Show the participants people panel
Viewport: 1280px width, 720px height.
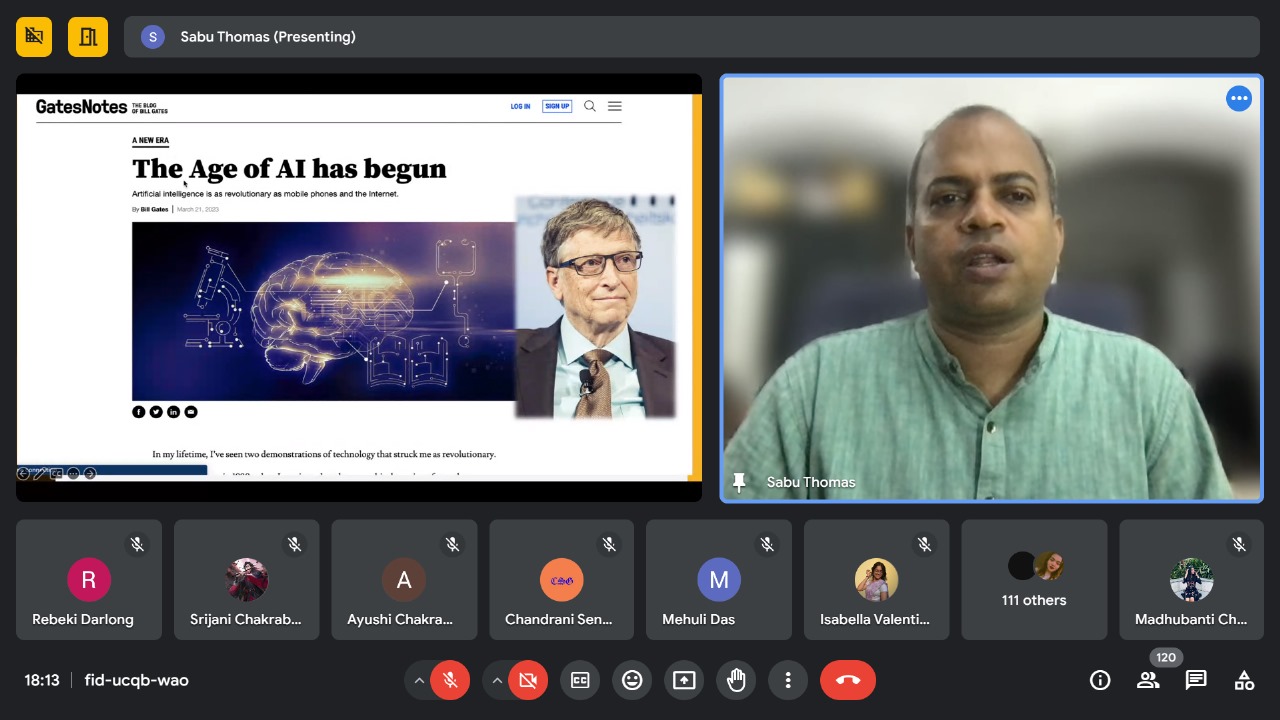[x=1148, y=680]
